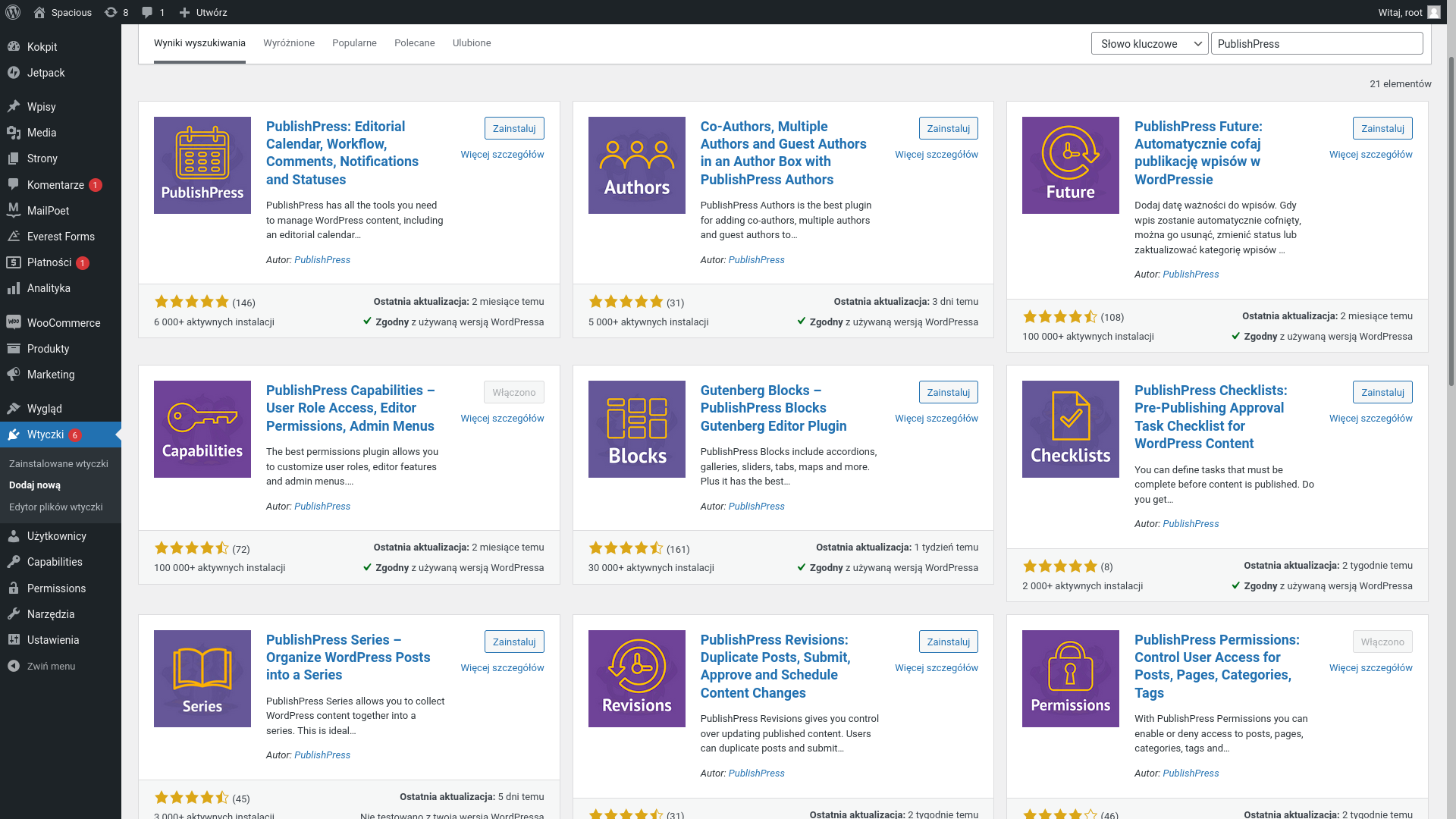The height and width of the screenshot is (819, 1456).
Task: Open Płatności payments menu
Action: pyautogui.click(x=61, y=262)
